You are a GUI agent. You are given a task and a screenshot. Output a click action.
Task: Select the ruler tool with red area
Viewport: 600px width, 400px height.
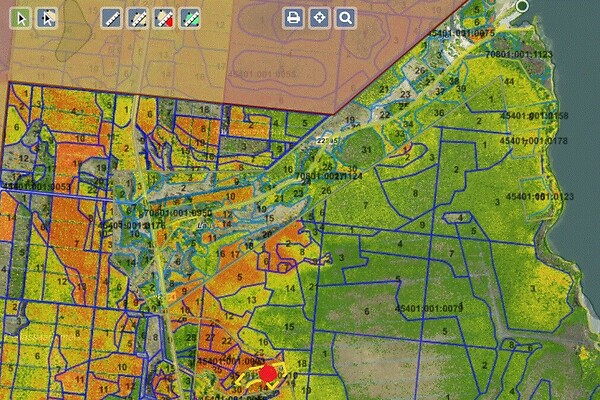click(164, 18)
